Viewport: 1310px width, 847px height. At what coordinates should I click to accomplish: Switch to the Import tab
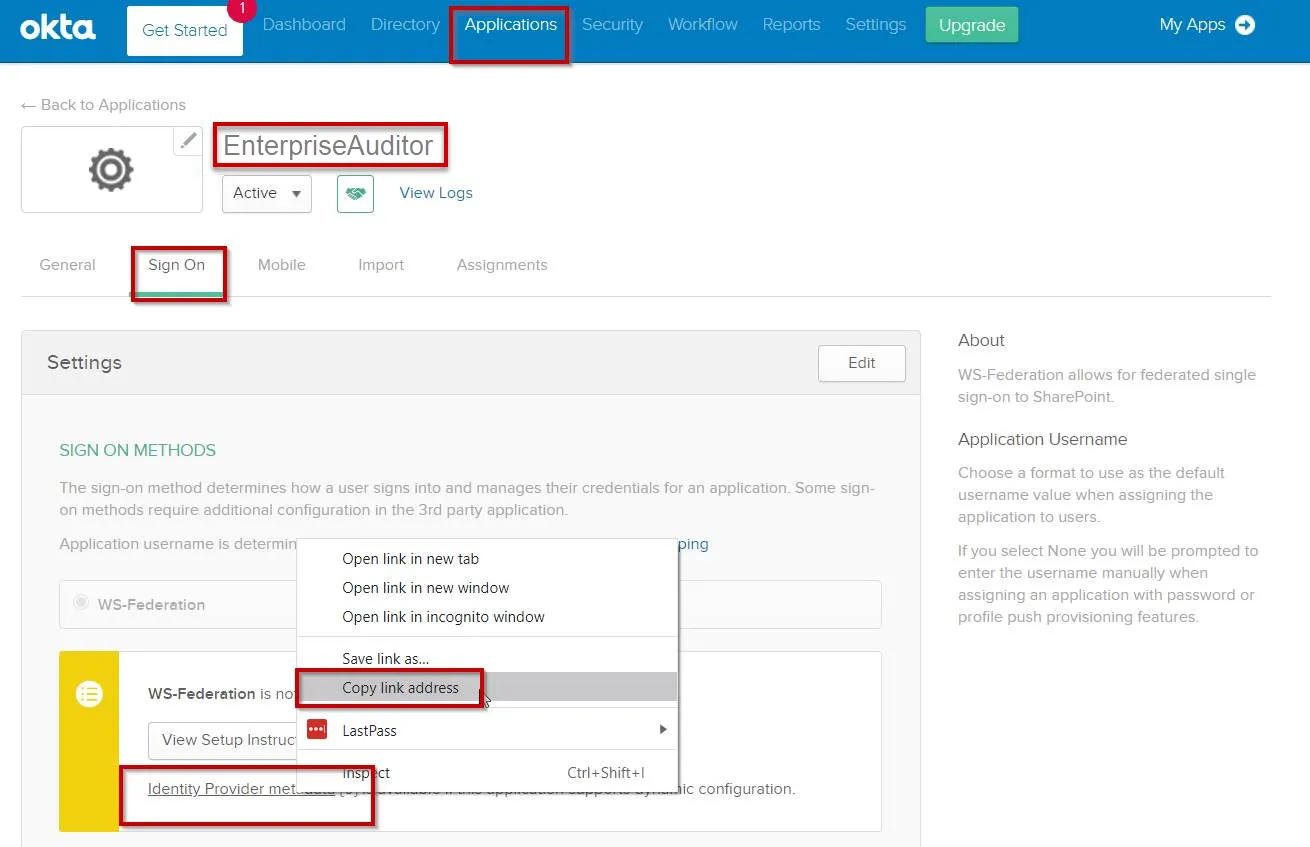[x=381, y=265]
